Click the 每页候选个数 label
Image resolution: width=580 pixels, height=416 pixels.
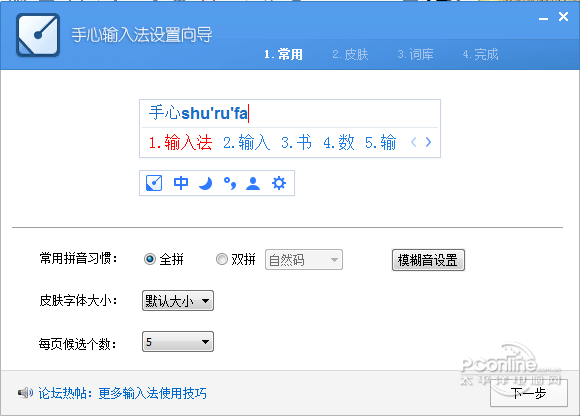point(78,344)
